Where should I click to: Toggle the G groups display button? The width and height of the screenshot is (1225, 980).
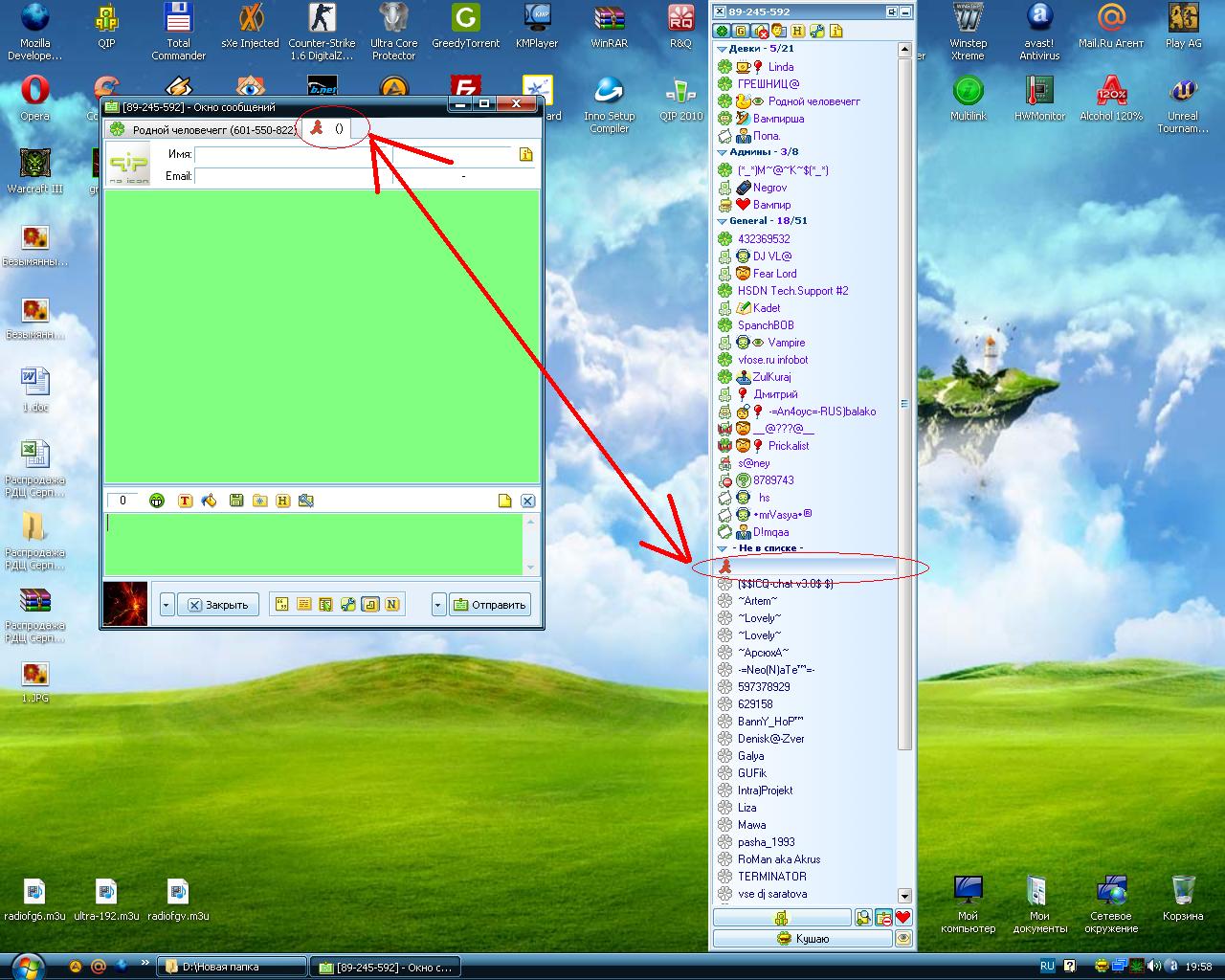pyautogui.click(x=741, y=32)
